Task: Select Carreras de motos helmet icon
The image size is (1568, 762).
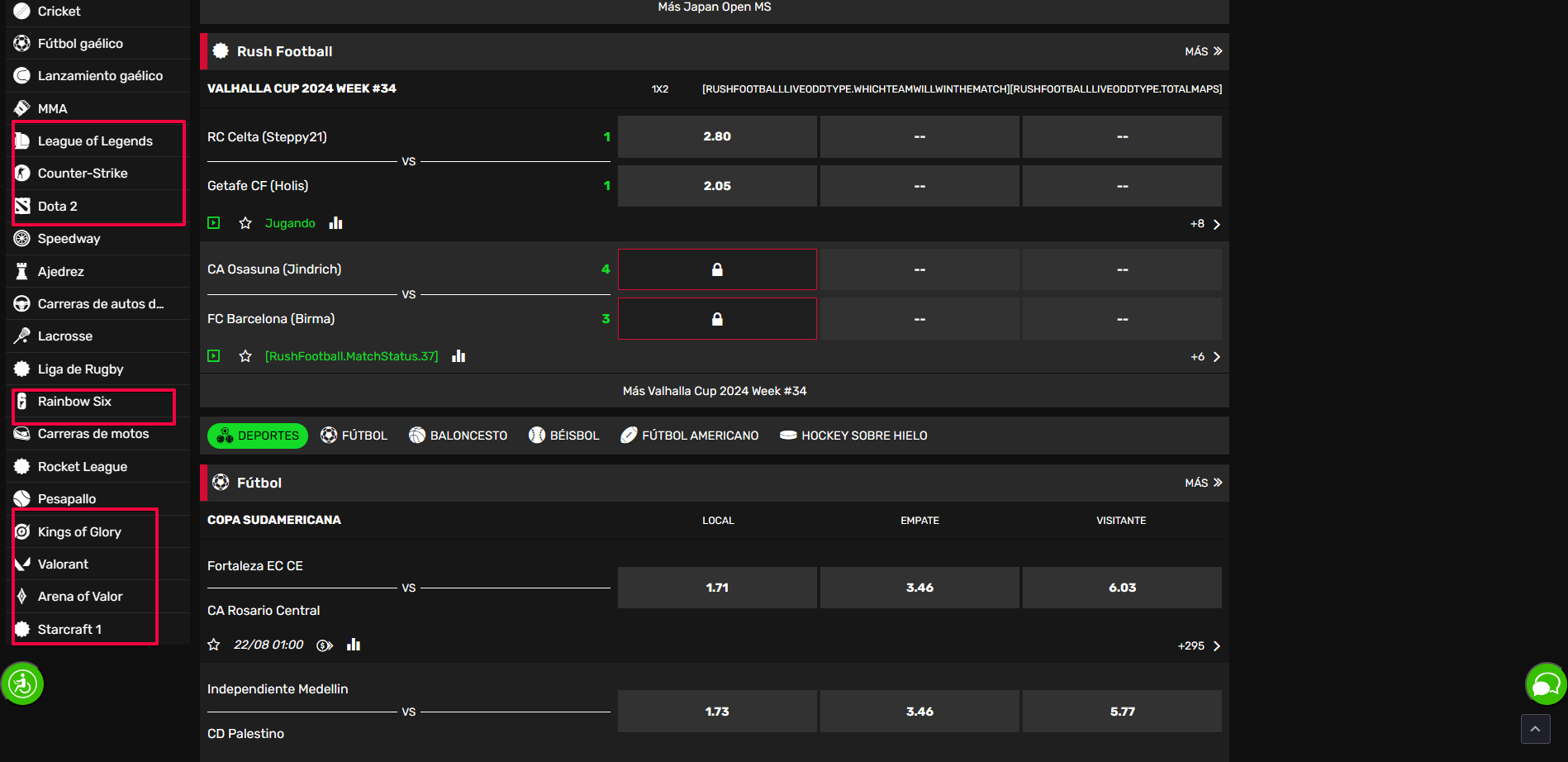Action: (x=22, y=433)
